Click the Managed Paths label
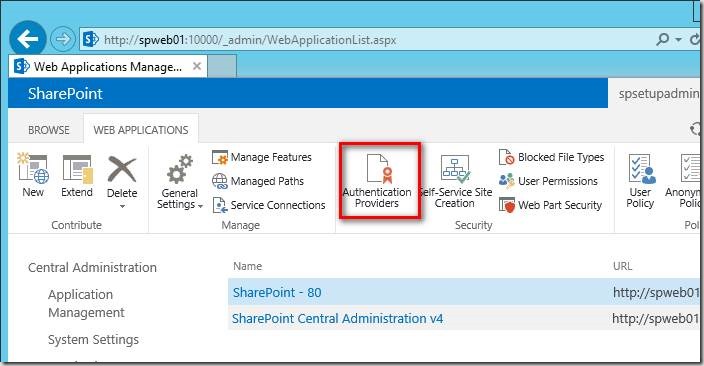This screenshot has width=704, height=366. pyautogui.click(x=267, y=181)
